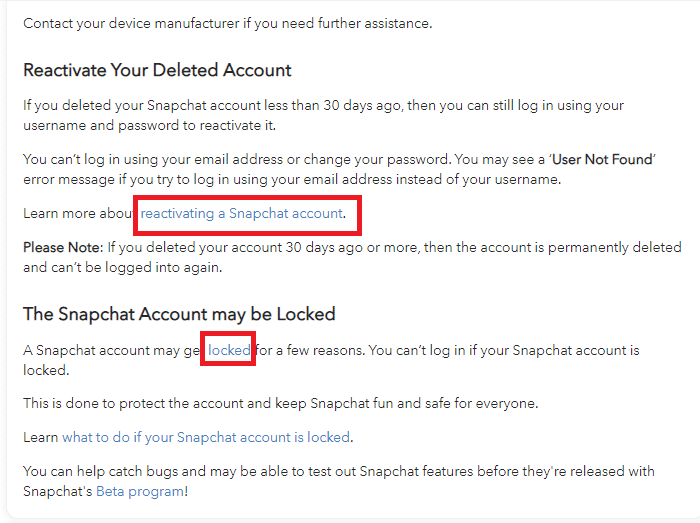Click the 'Contact your device manufacturer' sentence

point(227,22)
